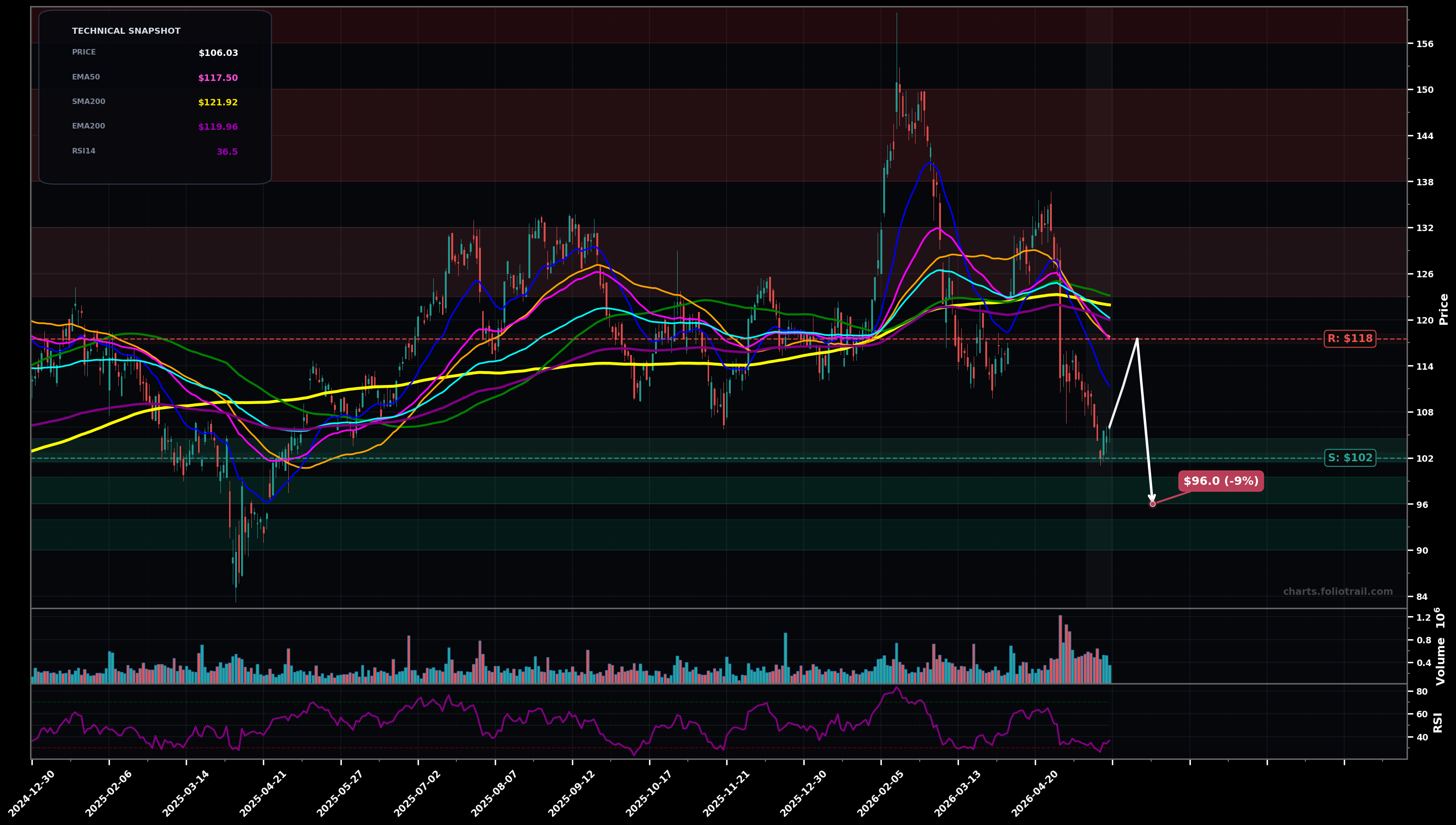Click the 2025-03-14 date axis label
The height and width of the screenshot is (825, 1456).
186,793
